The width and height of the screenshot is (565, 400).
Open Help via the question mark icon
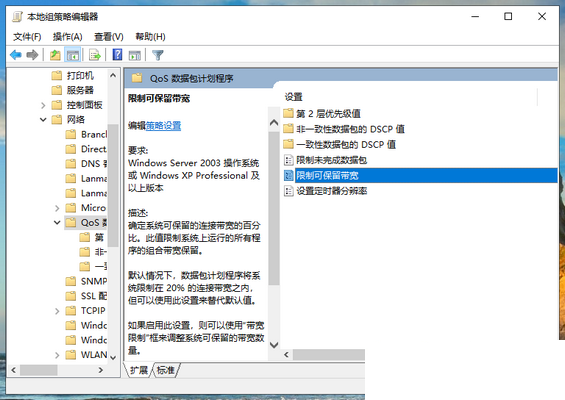(x=117, y=55)
